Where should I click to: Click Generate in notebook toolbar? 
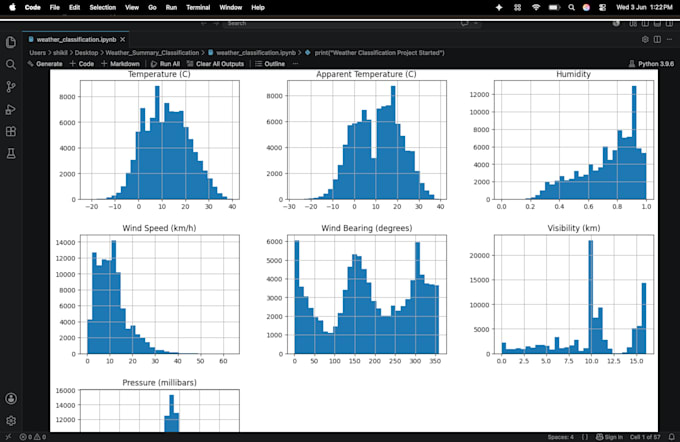tap(45, 64)
